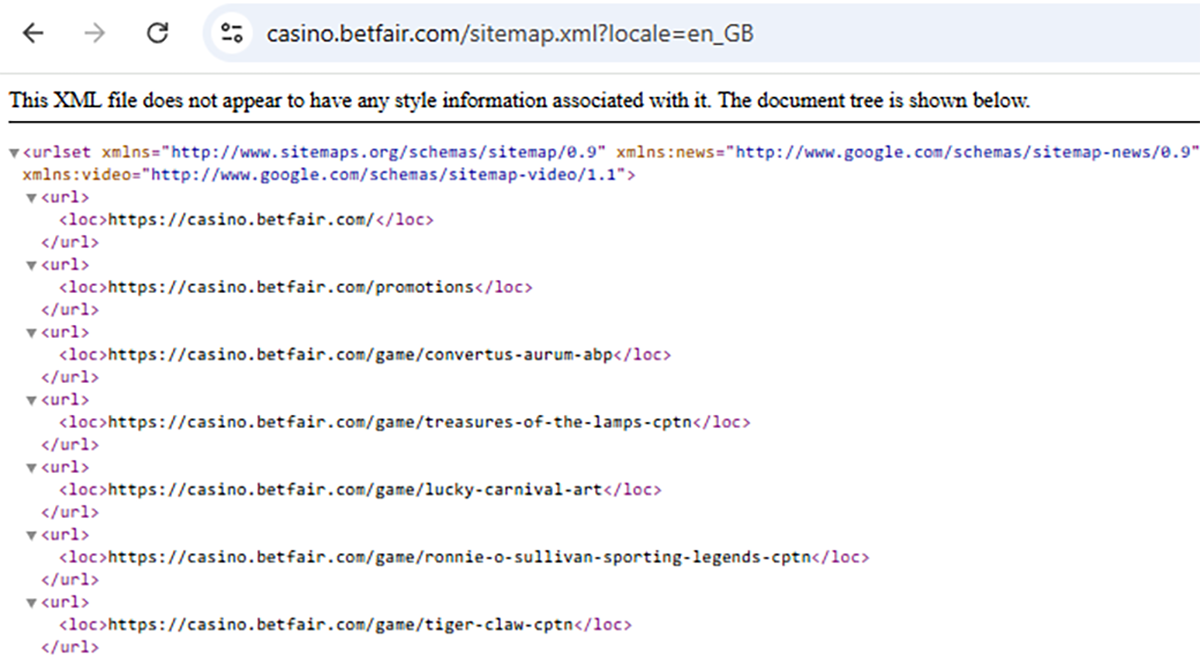Click the sitemap-video xmlns attribute value
The width and height of the screenshot is (1200, 656).
[385, 175]
